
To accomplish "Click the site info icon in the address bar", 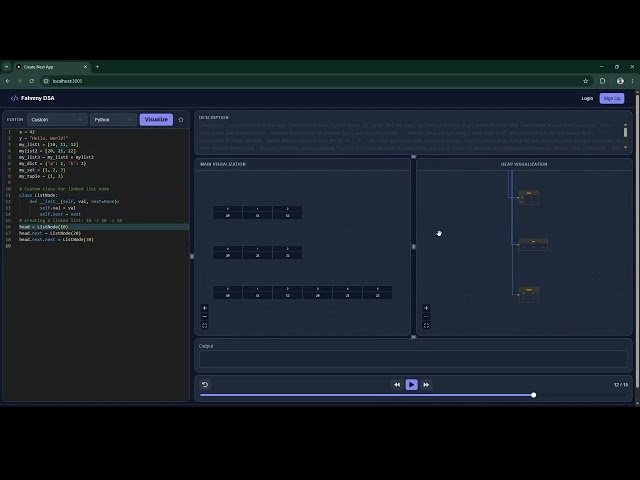I will pyautogui.click(x=46, y=81).
